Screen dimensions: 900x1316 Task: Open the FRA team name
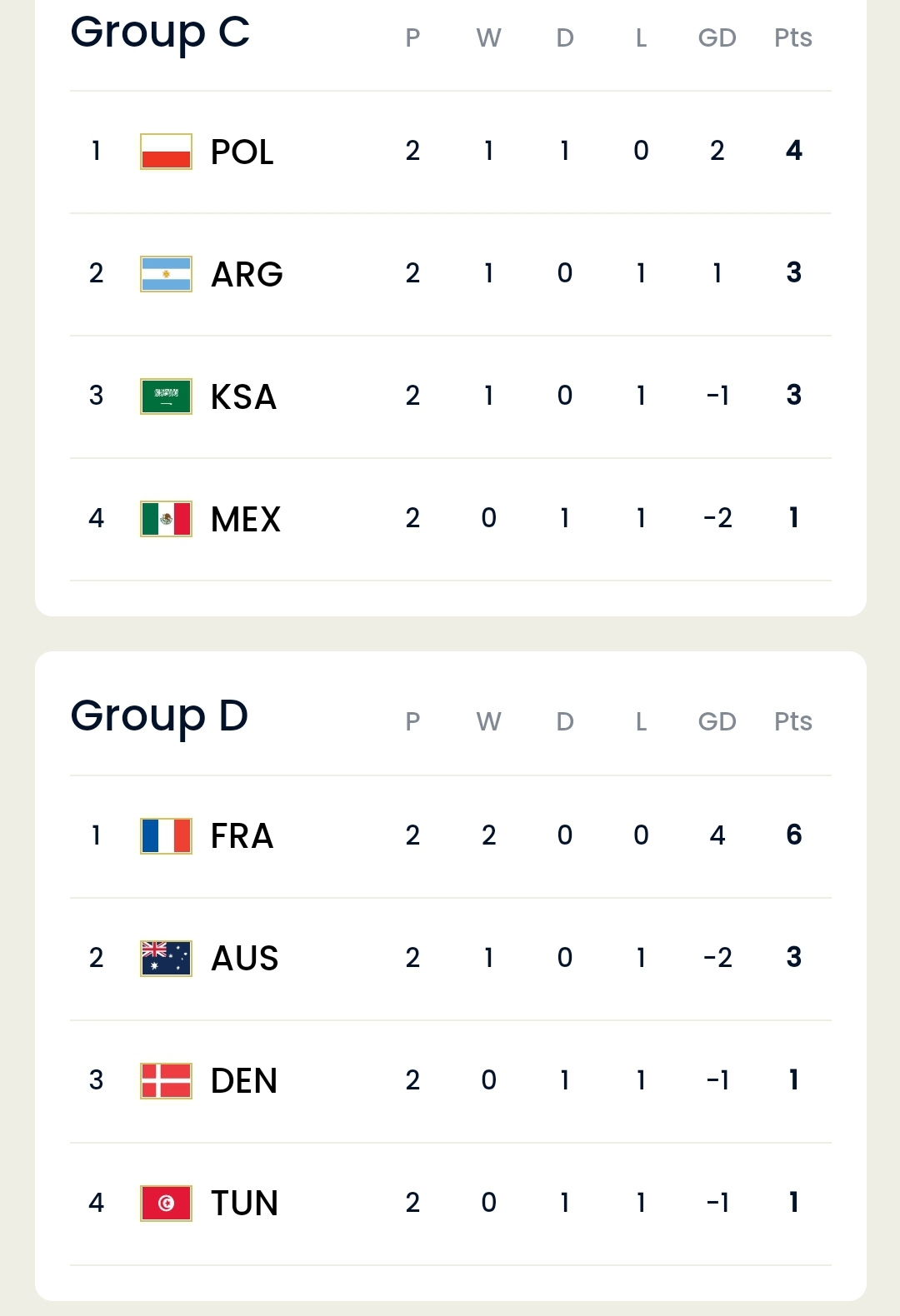point(242,835)
